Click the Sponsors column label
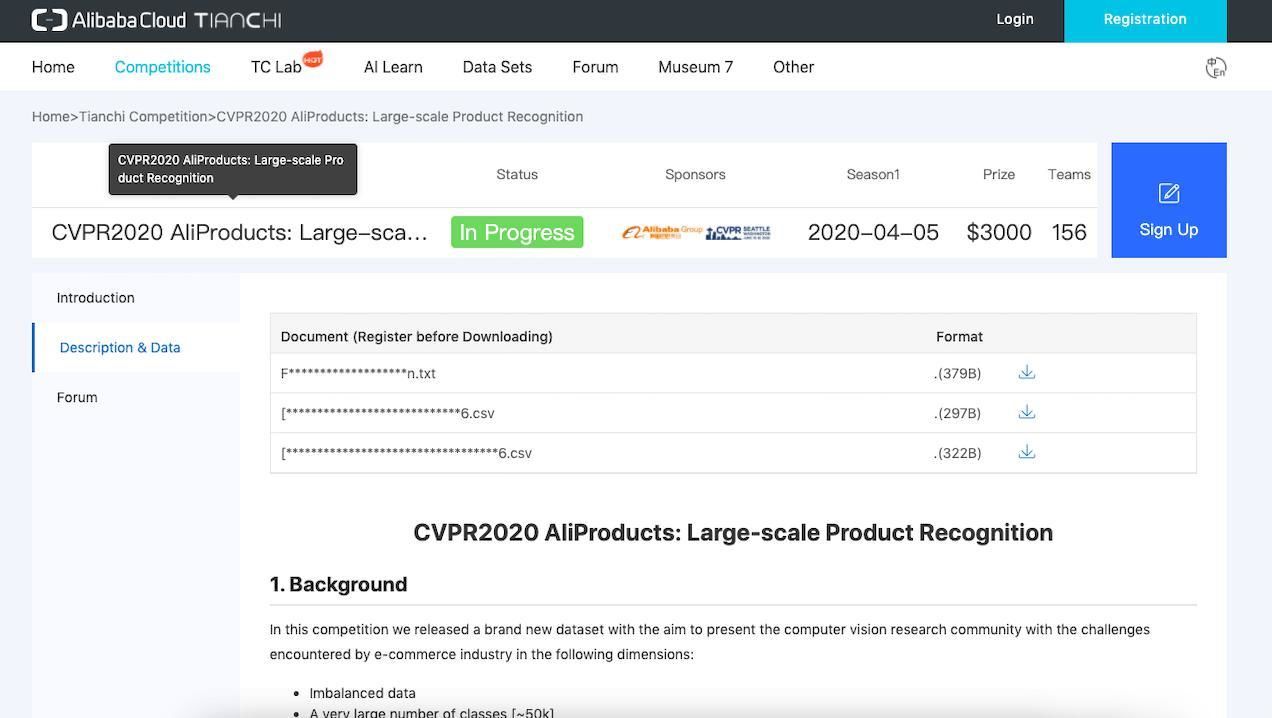1272x718 pixels. [x=695, y=174]
